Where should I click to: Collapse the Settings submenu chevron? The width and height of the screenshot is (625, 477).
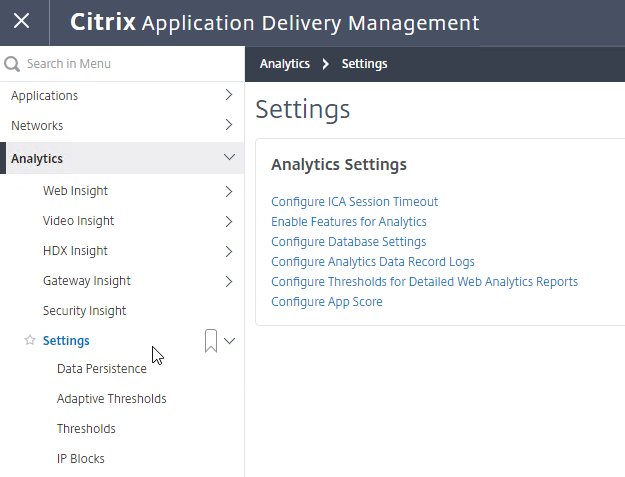pos(230,341)
